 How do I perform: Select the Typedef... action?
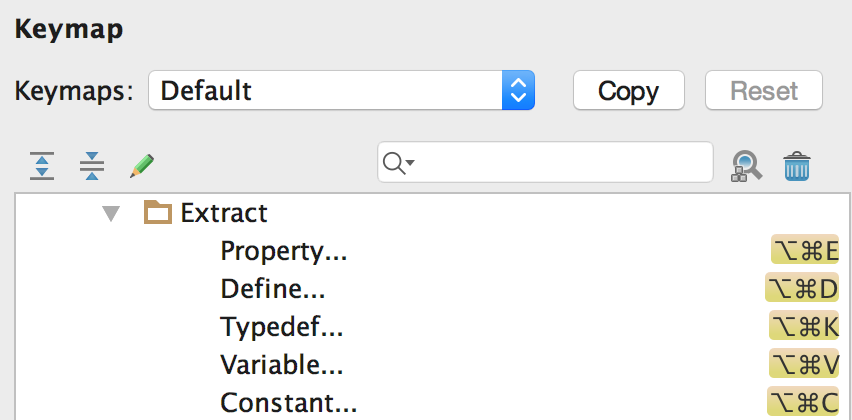(282, 327)
